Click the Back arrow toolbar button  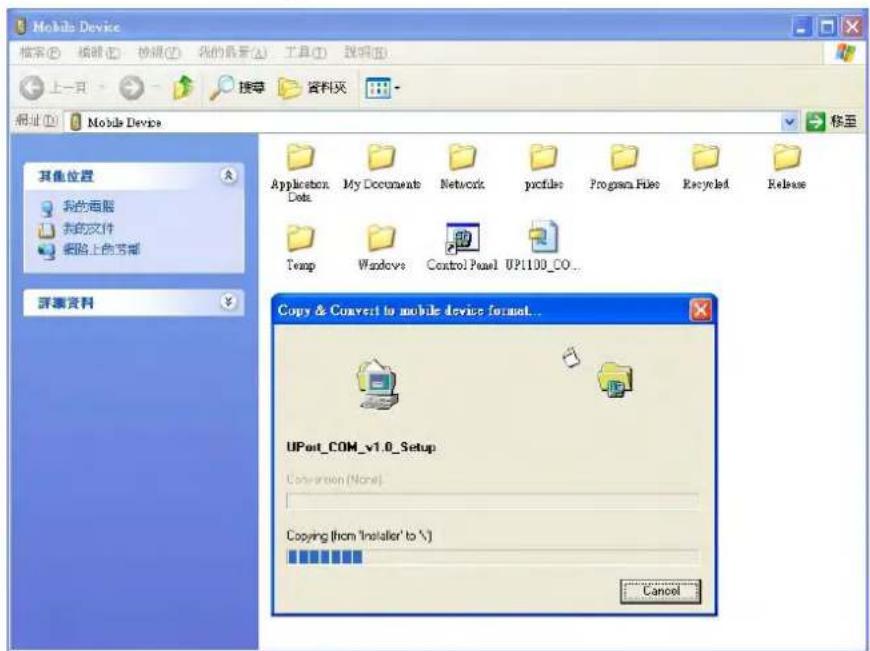pyautogui.click(x=32, y=88)
